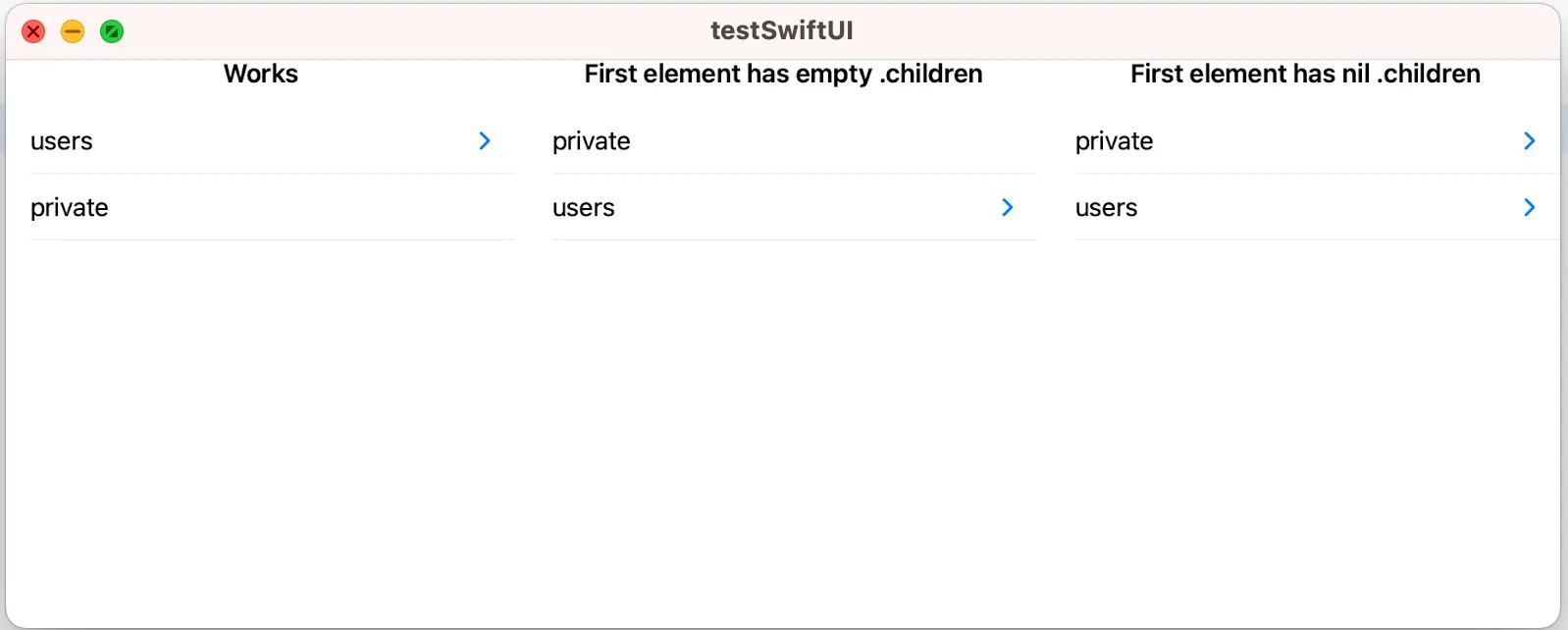Close the testSwiftUI window

coord(33,31)
